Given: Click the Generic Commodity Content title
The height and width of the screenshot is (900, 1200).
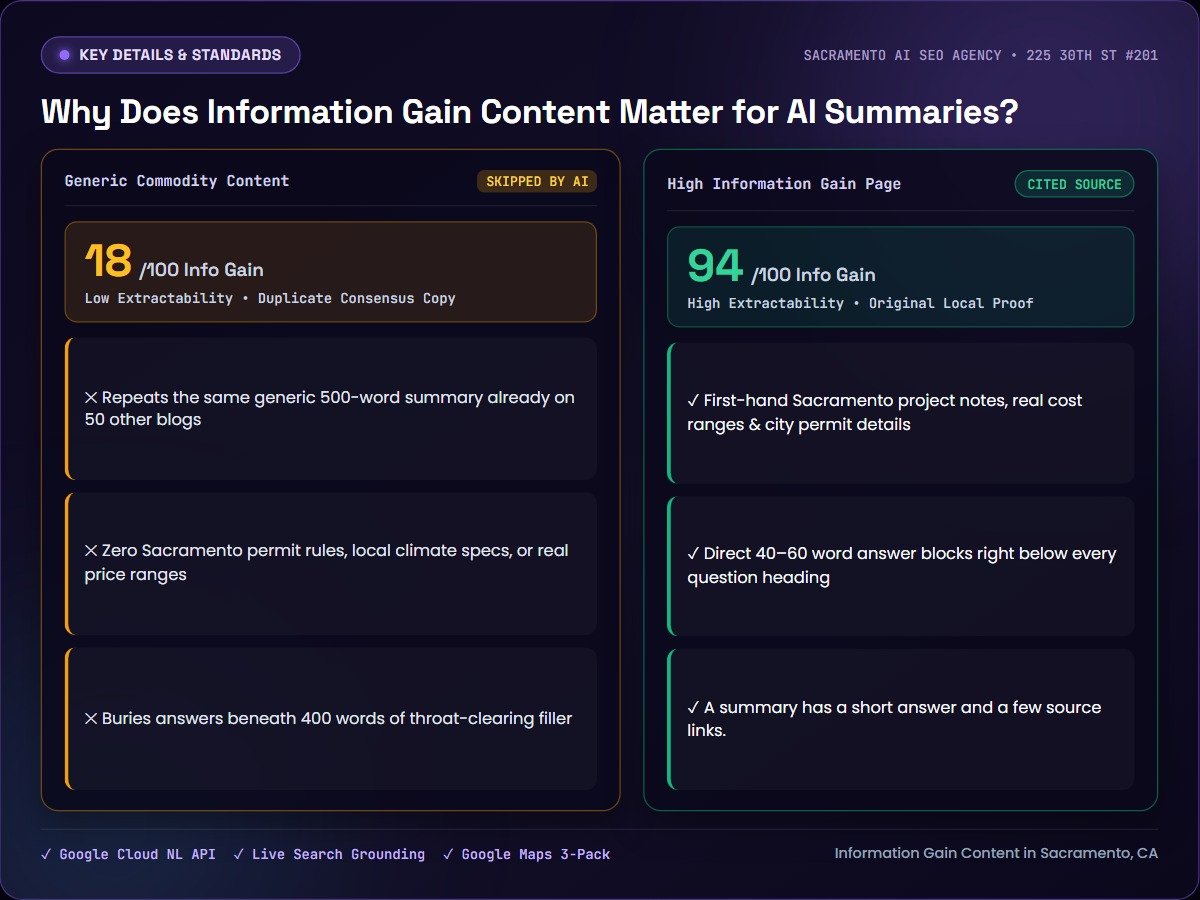Looking at the screenshot, I should (177, 181).
